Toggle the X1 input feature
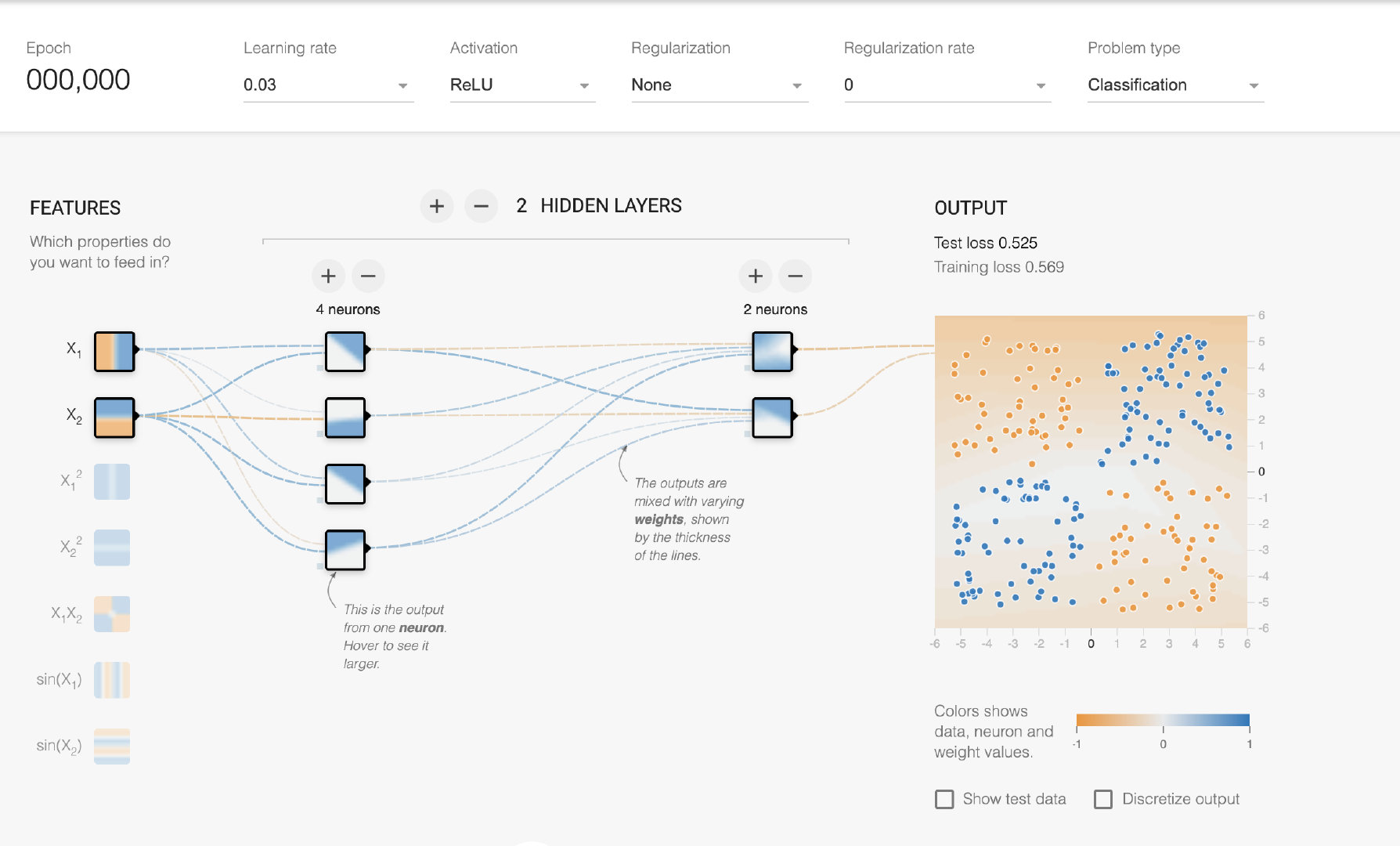Viewport: 1400px width, 846px height. pos(114,351)
